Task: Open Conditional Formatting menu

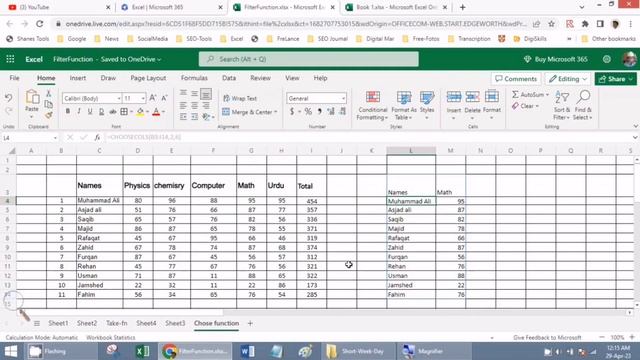Action: (x=372, y=105)
